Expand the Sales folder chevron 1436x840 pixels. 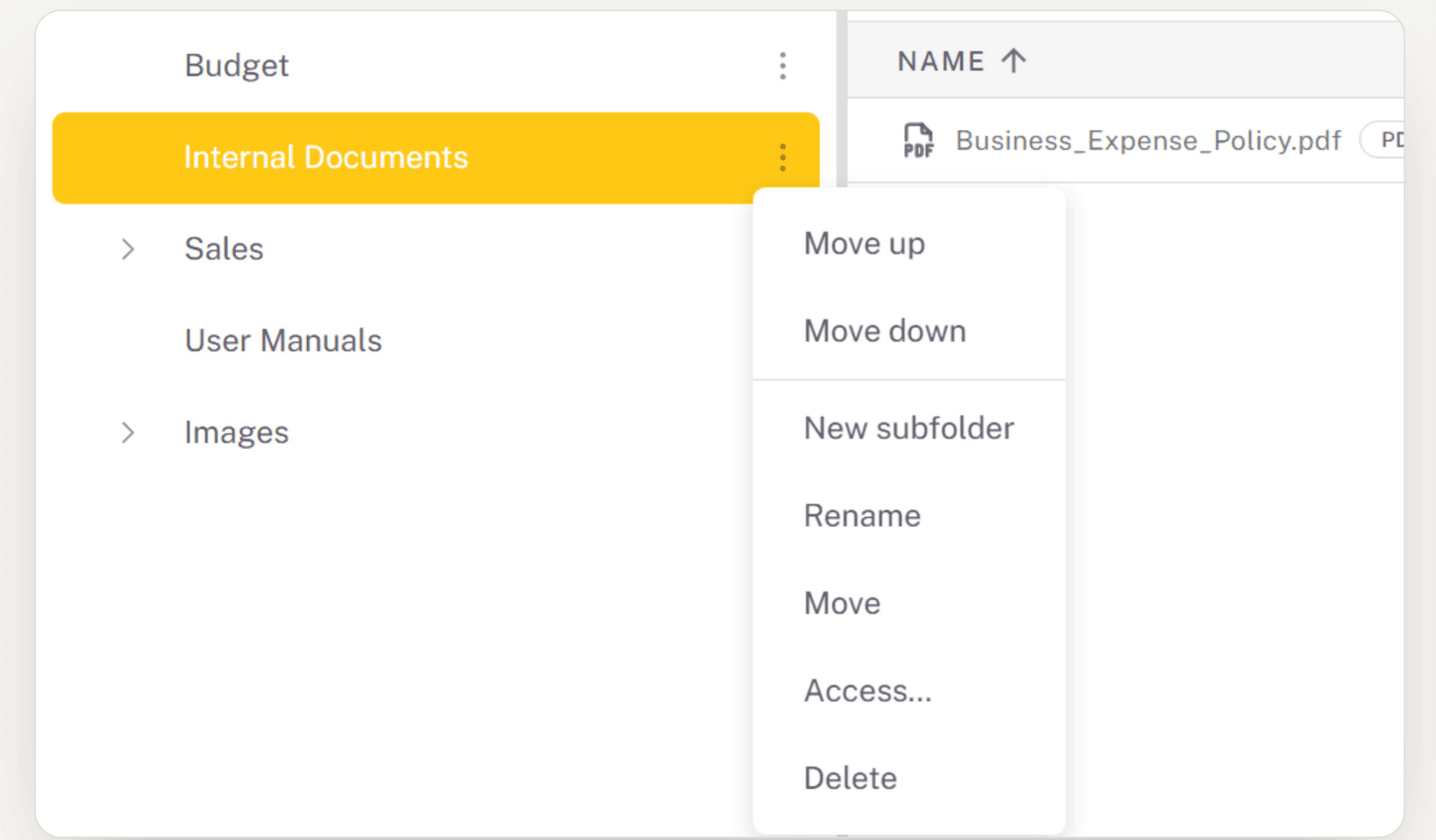(127, 249)
